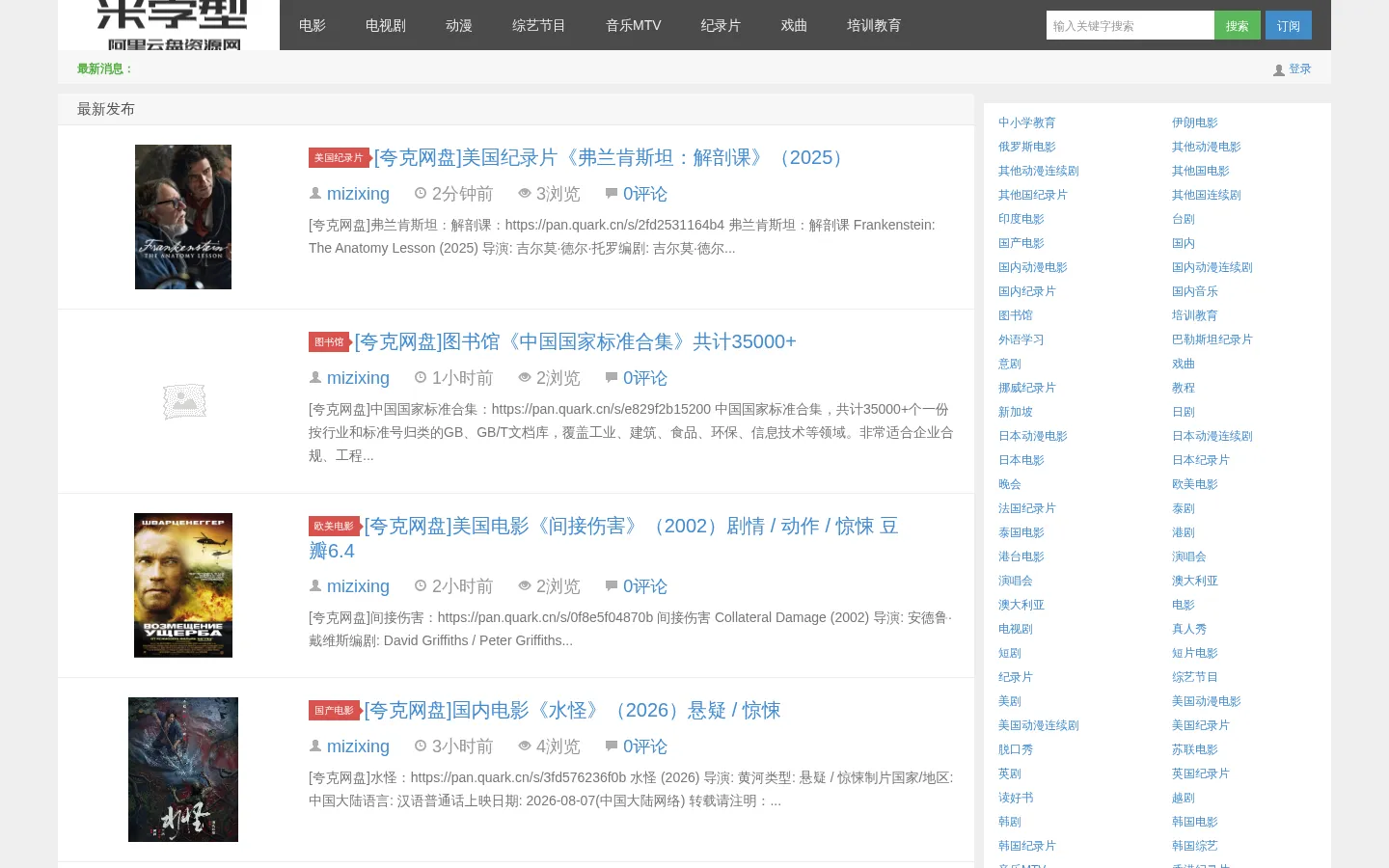Open the 中国国家标准合集 post title
The width and height of the screenshot is (1389, 868).
pos(576,341)
